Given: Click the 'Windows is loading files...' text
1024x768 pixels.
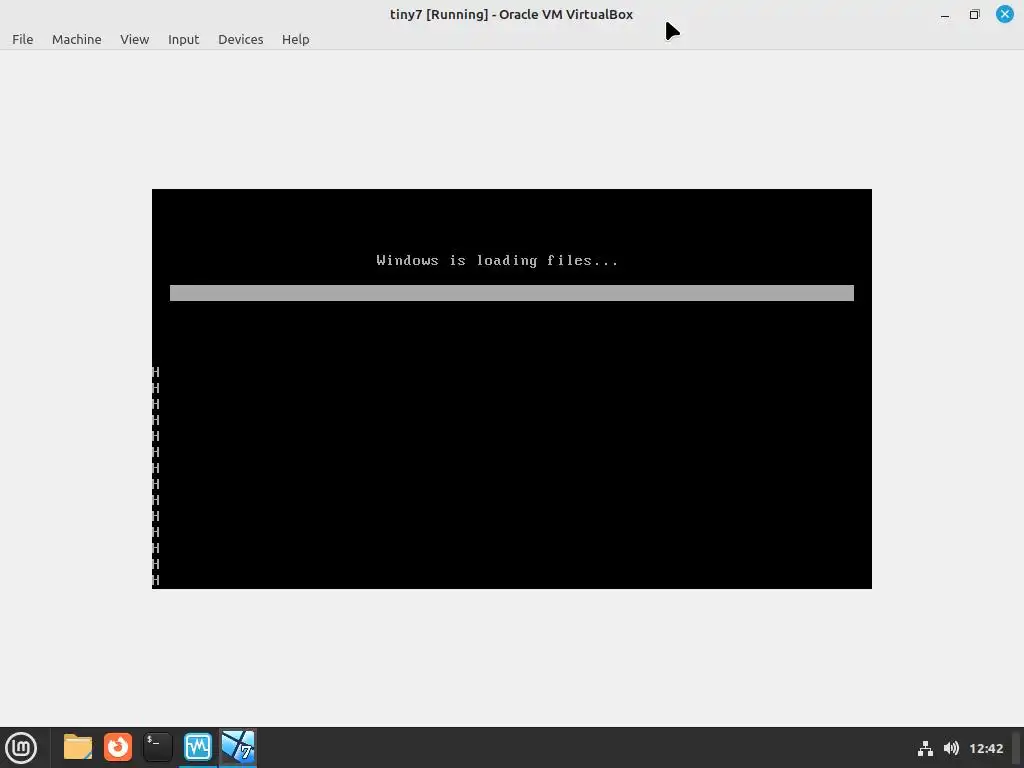Looking at the screenshot, I should click(497, 261).
